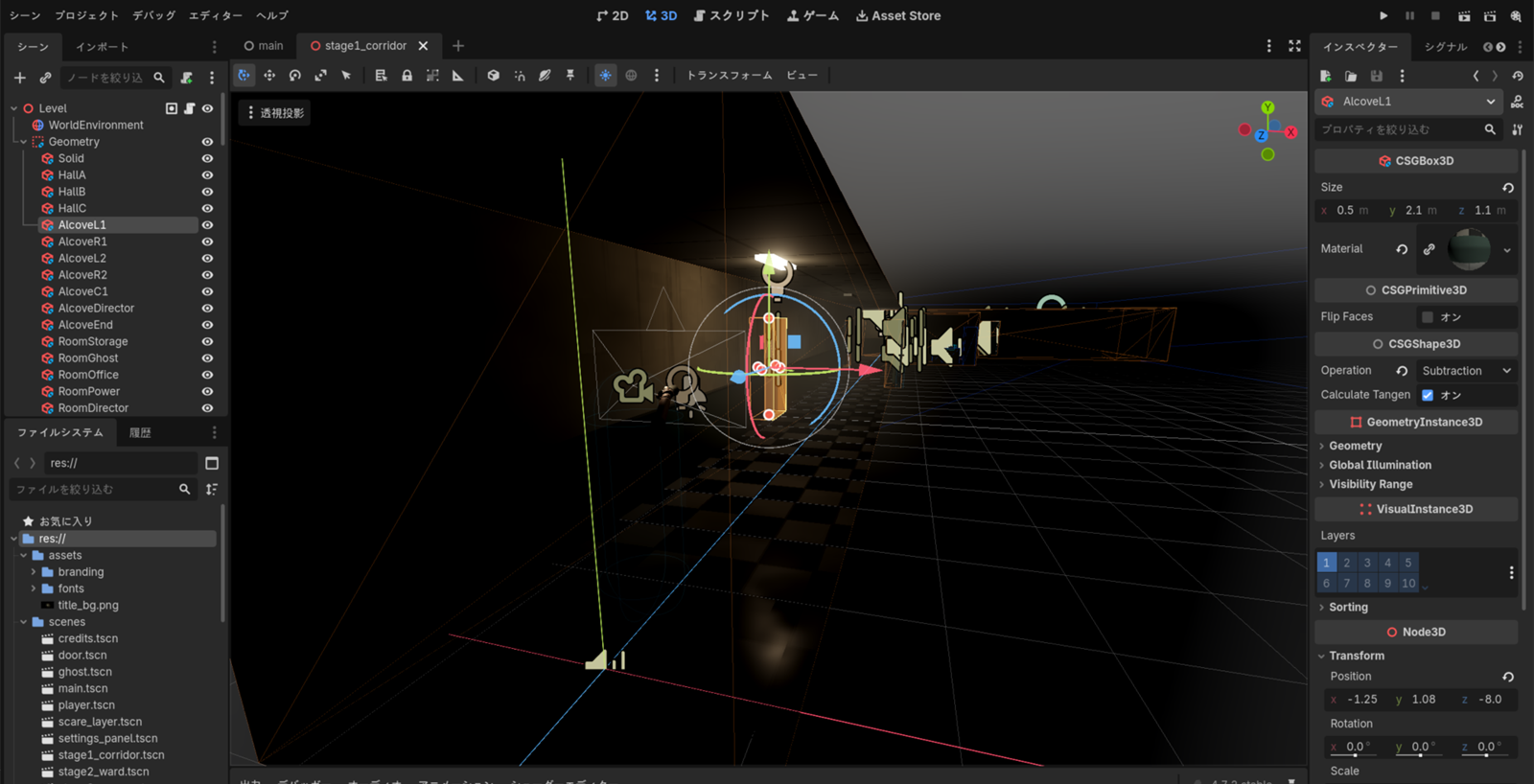
Task: Add a new child node with the plus icon
Action: pyautogui.click(x=20, y=78)
